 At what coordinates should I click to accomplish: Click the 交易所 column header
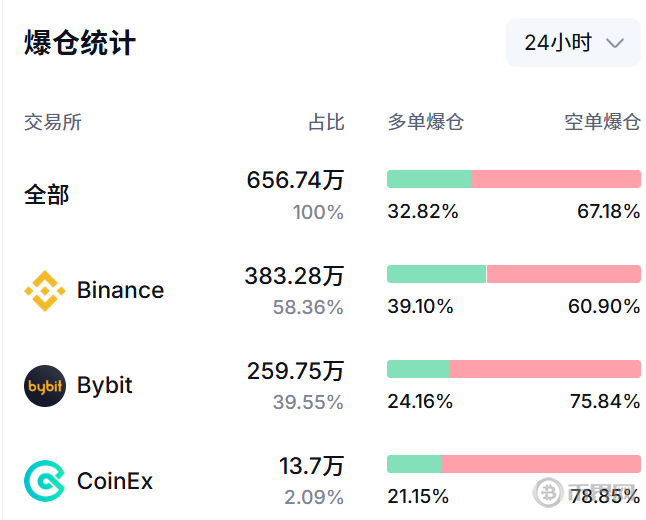53,122
